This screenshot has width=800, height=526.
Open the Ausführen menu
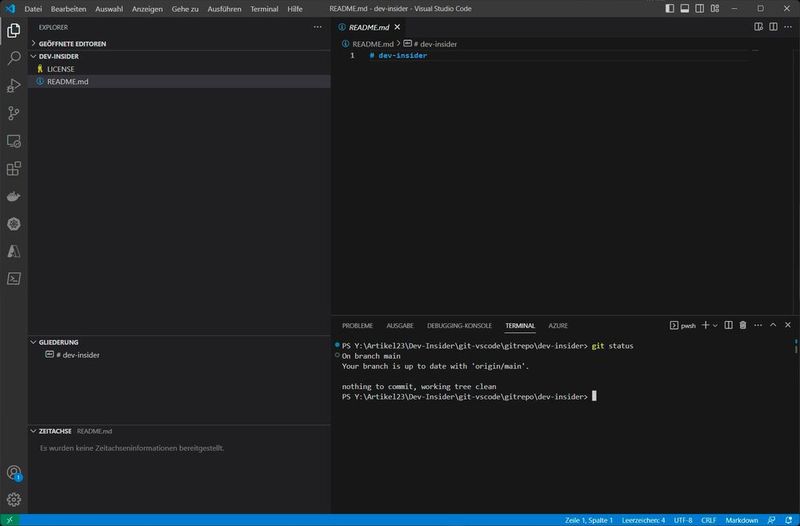[224, 9]
